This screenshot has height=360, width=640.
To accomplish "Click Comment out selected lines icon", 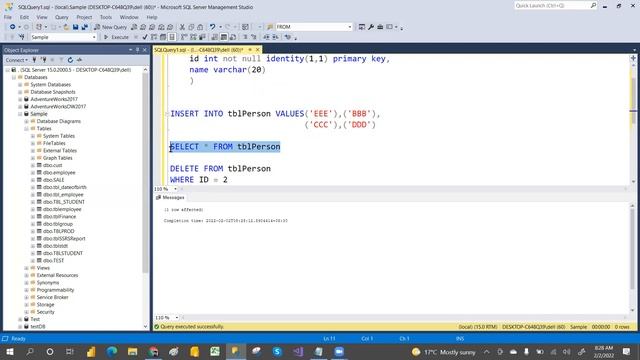I will (245, 37).
